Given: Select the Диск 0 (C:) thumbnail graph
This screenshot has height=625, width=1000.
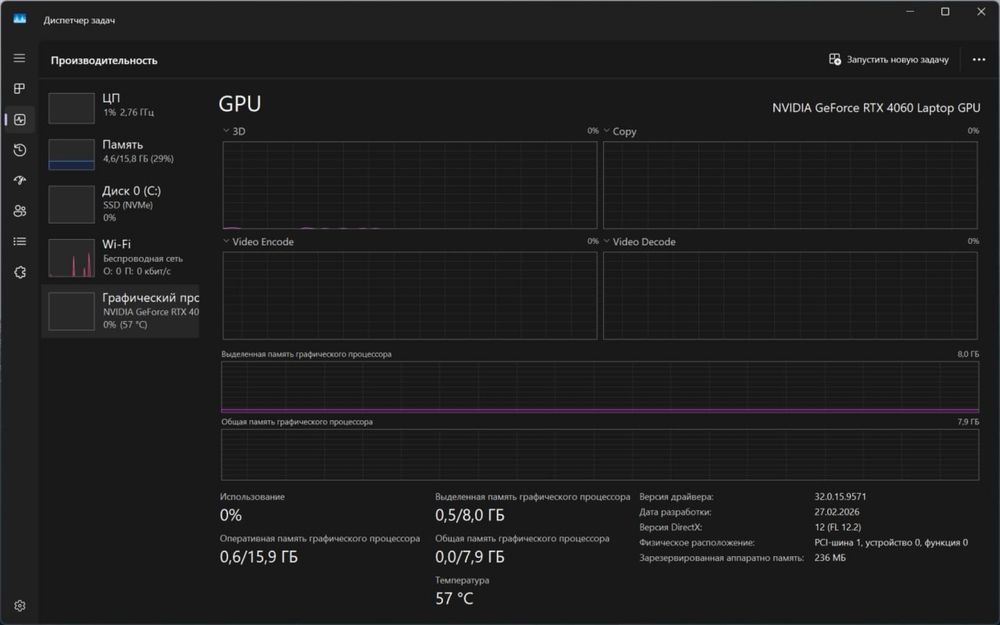Looking at the screenshot, I should 71,204.
